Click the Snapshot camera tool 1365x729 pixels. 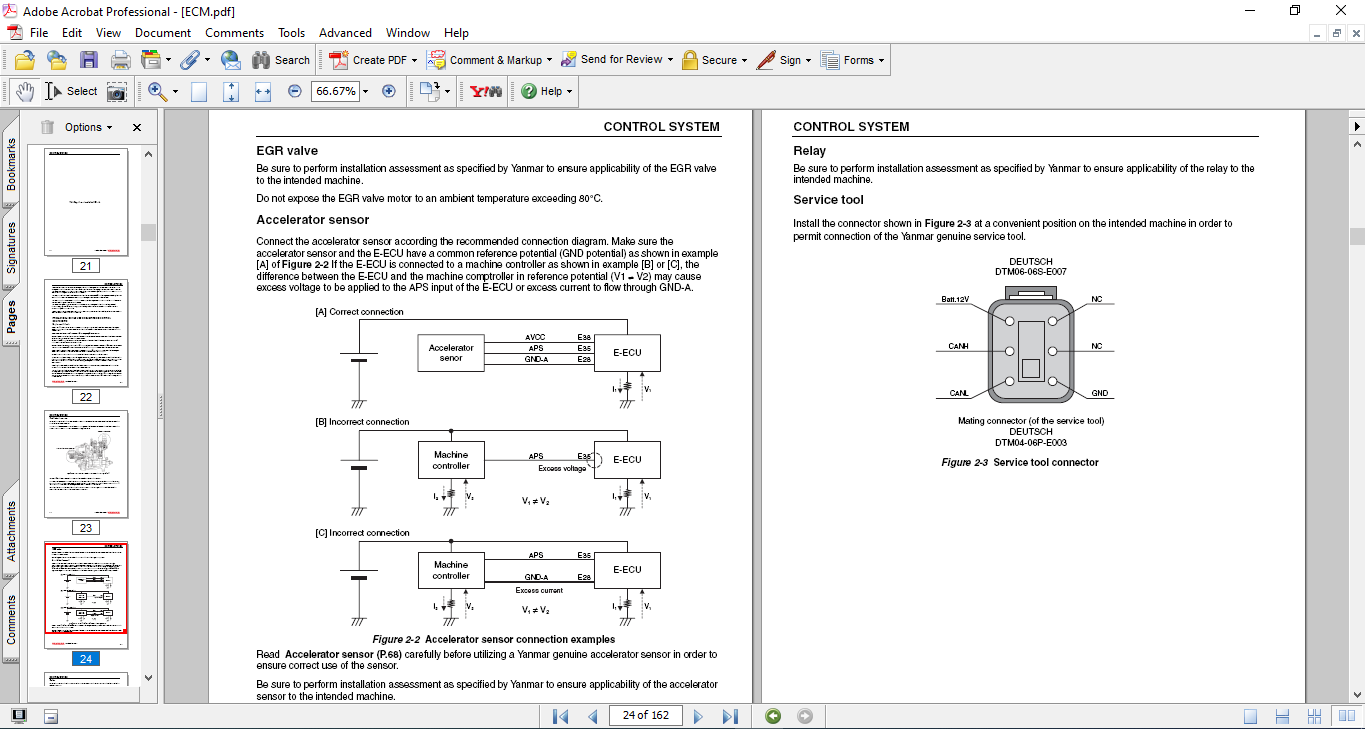(117, 91)
